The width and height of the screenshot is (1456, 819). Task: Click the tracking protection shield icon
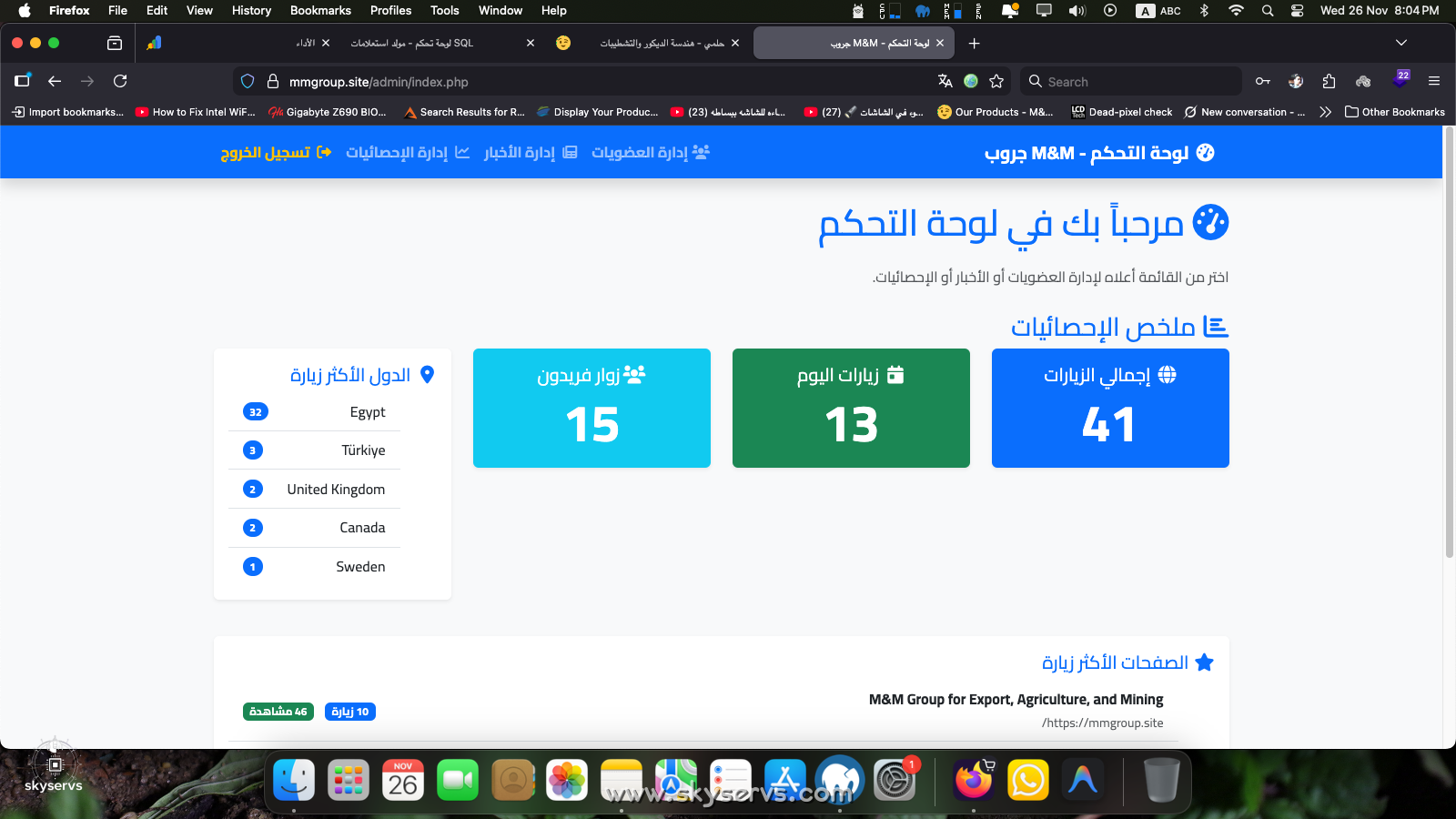point(247,81)
